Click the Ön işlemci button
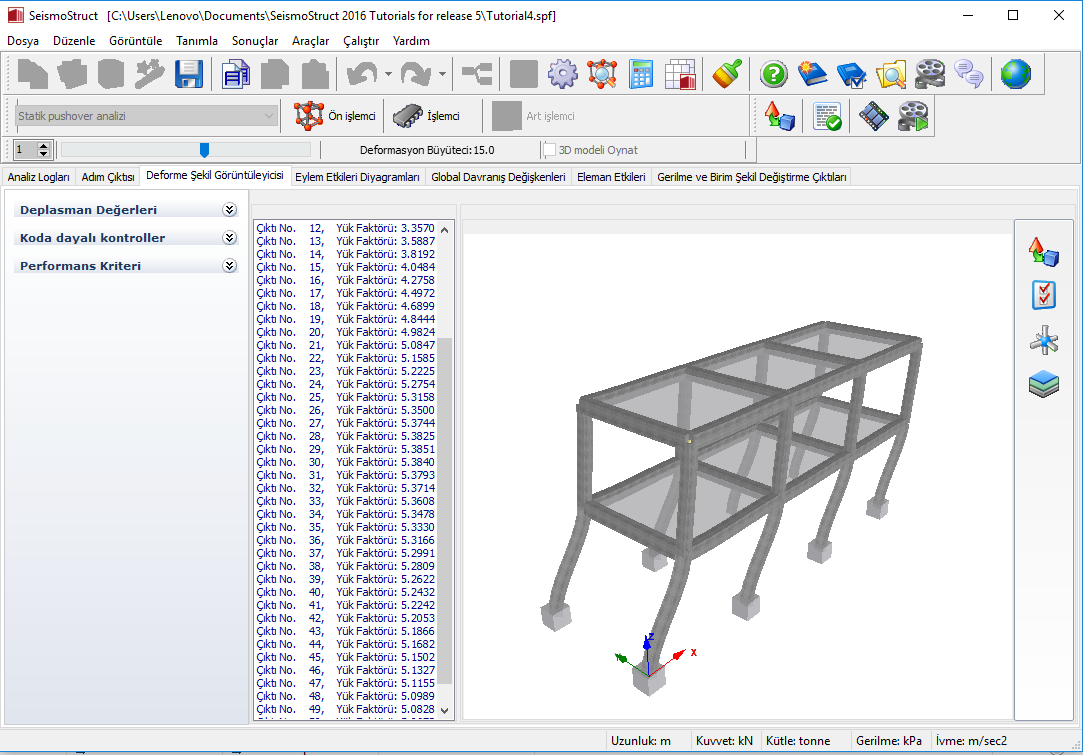 pos(335,116)
